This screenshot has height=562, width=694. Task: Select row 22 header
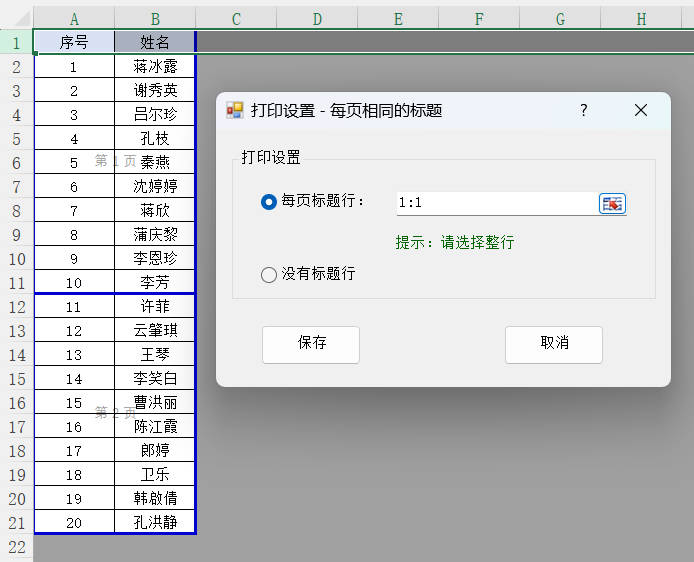(x=16, y=546)
